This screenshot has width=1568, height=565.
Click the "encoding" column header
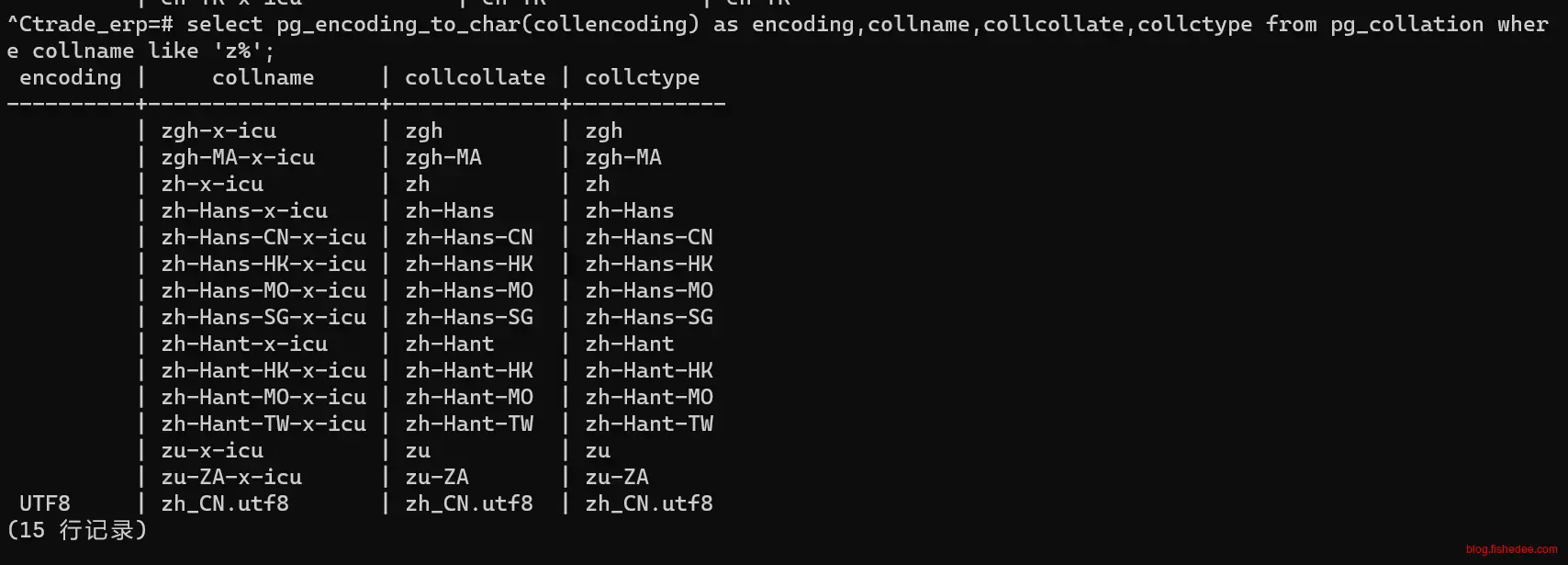pyautogui.click(x=70, y=78)
